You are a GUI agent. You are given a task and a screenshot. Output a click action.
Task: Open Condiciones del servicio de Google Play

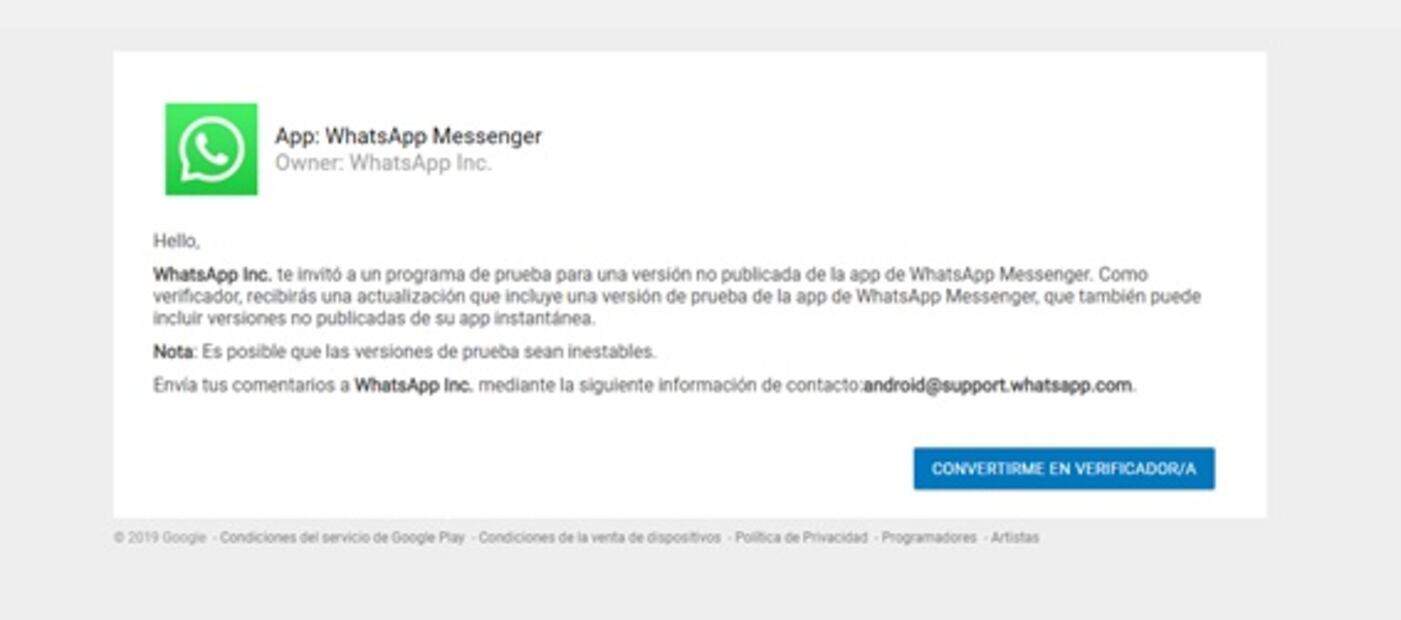click(342, 538)
